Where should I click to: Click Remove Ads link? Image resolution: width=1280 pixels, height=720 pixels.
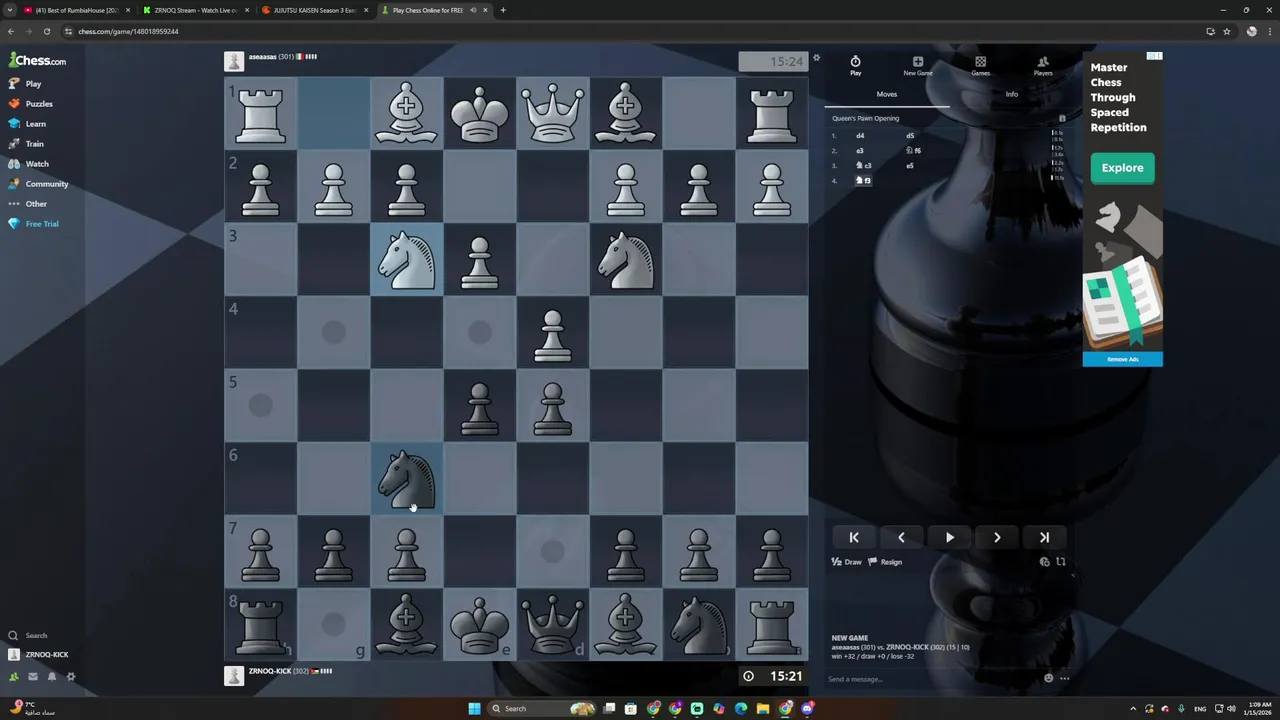tap(1123, 359)
